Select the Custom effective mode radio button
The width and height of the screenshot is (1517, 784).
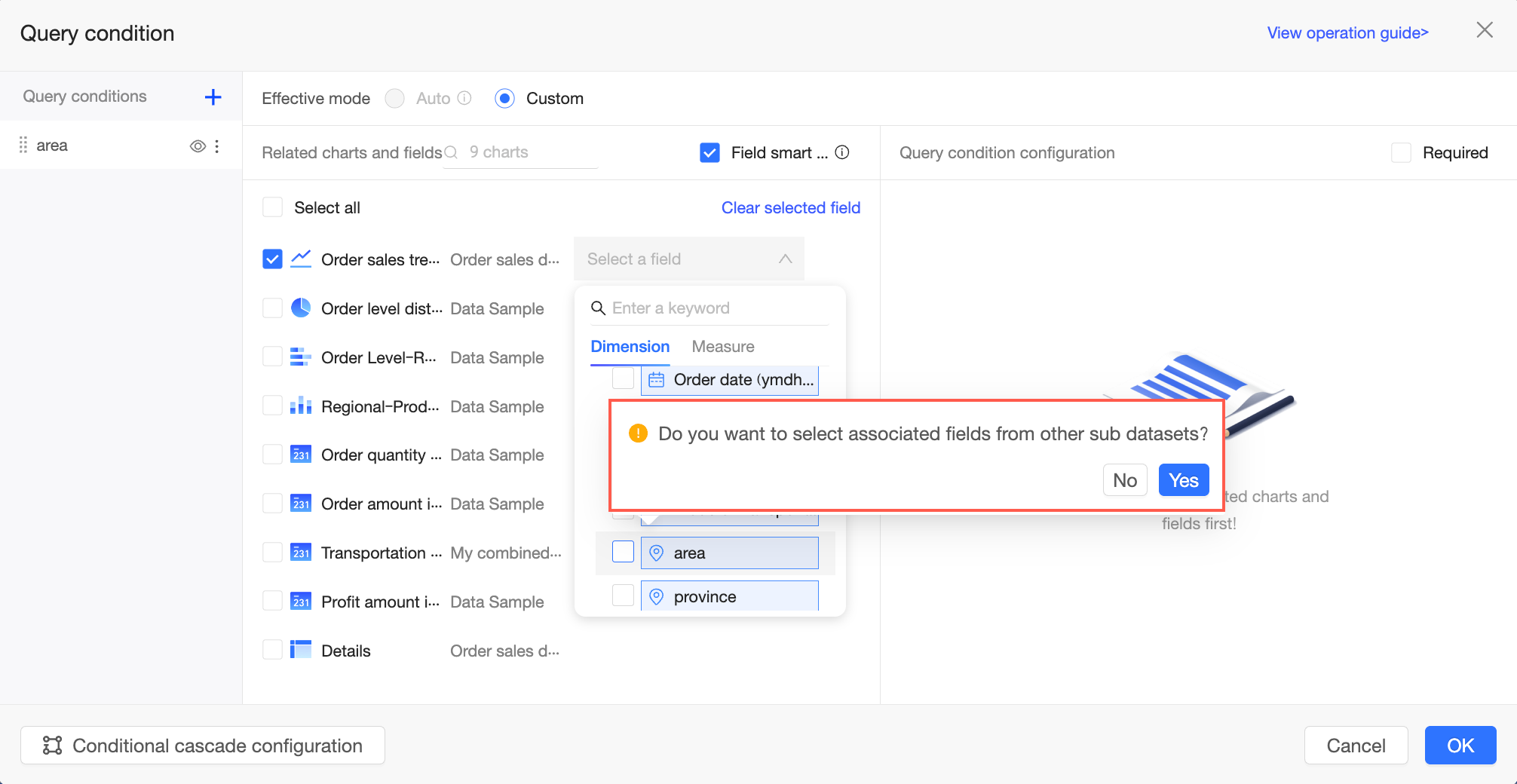(x=504, y=98)
